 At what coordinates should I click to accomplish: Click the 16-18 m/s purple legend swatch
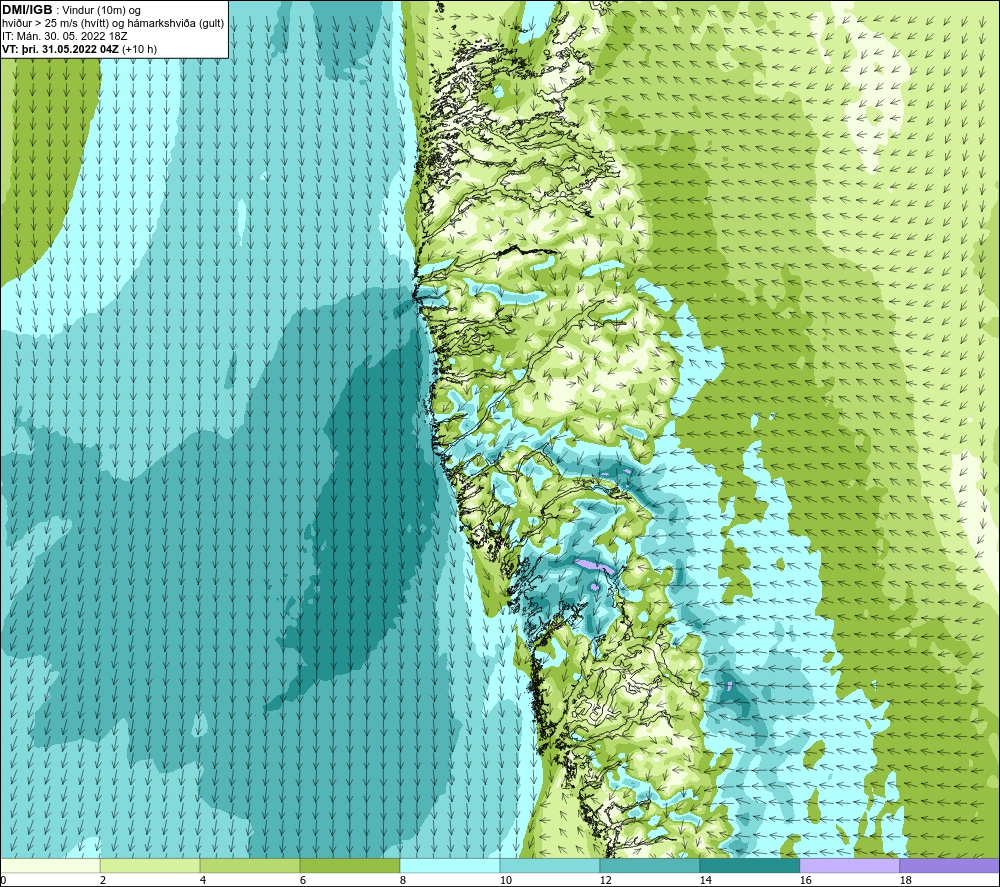[849, 866]
